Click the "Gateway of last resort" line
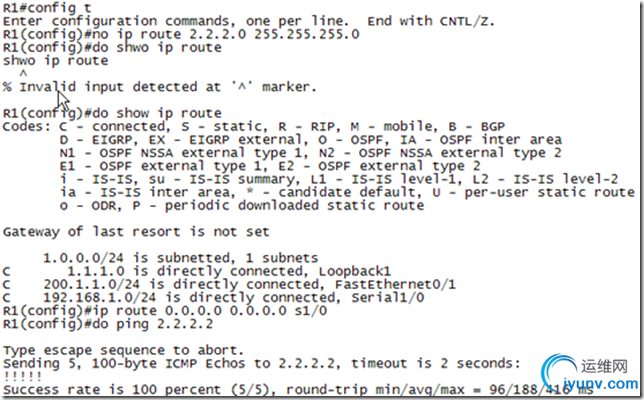This screenshot has height=400, width=644. coord(118,231)
